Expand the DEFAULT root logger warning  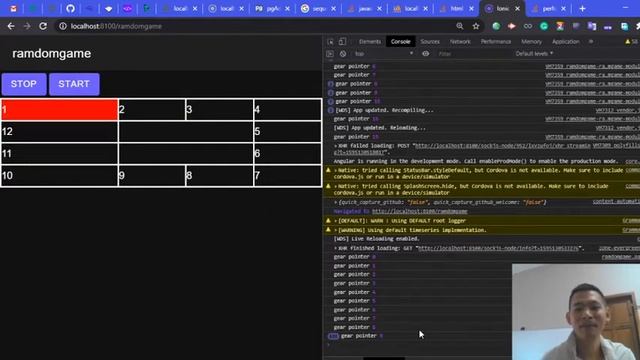click(336, 221)
